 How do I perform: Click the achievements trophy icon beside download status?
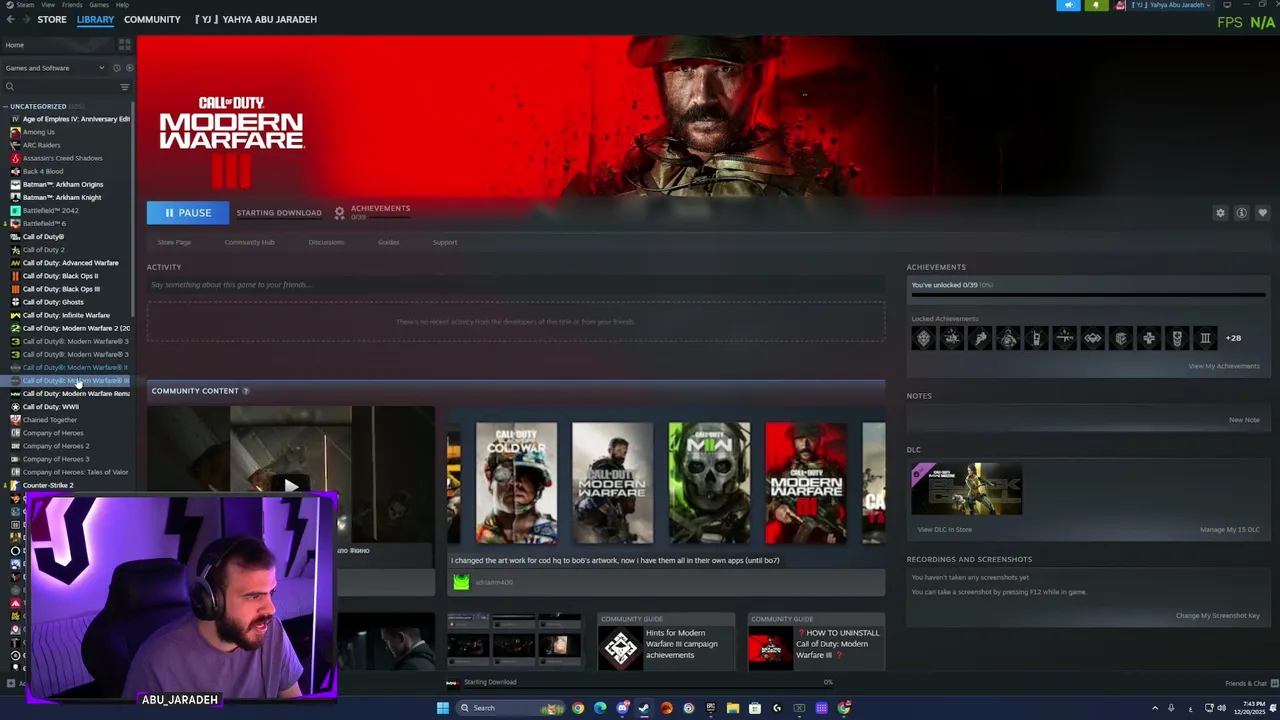(x=339, y=213)
